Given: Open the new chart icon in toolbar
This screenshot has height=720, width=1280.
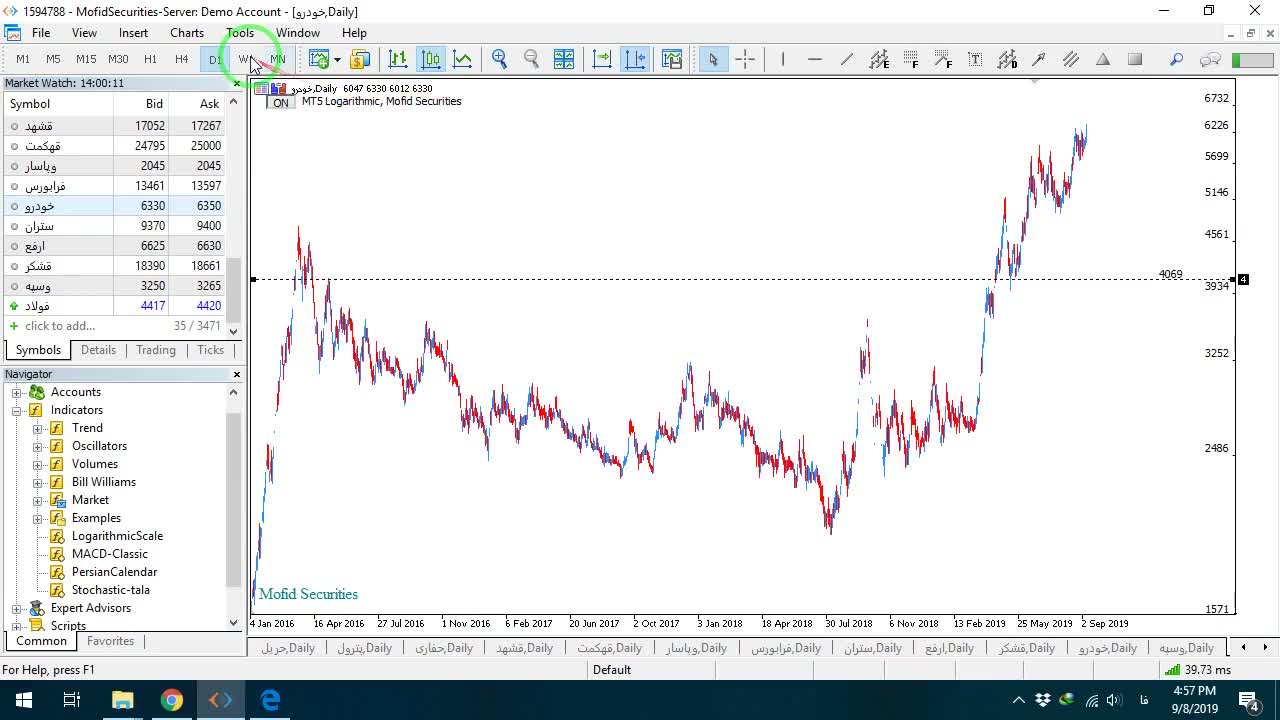Looking at the screenshot, I should pyautogui.click(x=319, y=59).
